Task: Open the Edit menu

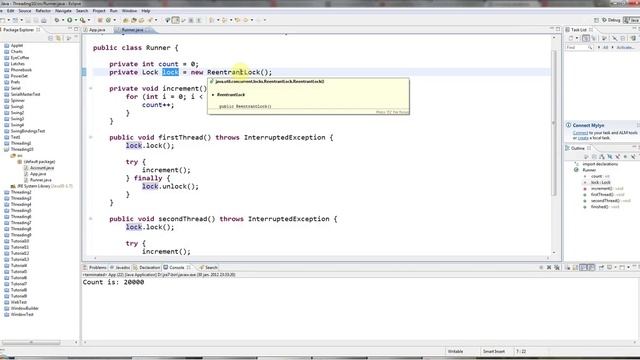Action: (10, 11)
